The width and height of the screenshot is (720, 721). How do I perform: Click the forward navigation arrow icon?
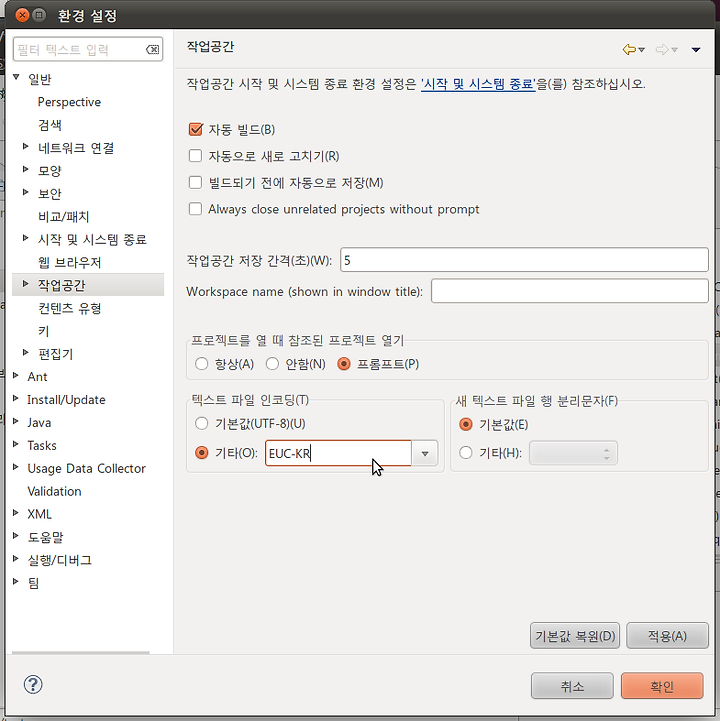(x=662, y=49)
